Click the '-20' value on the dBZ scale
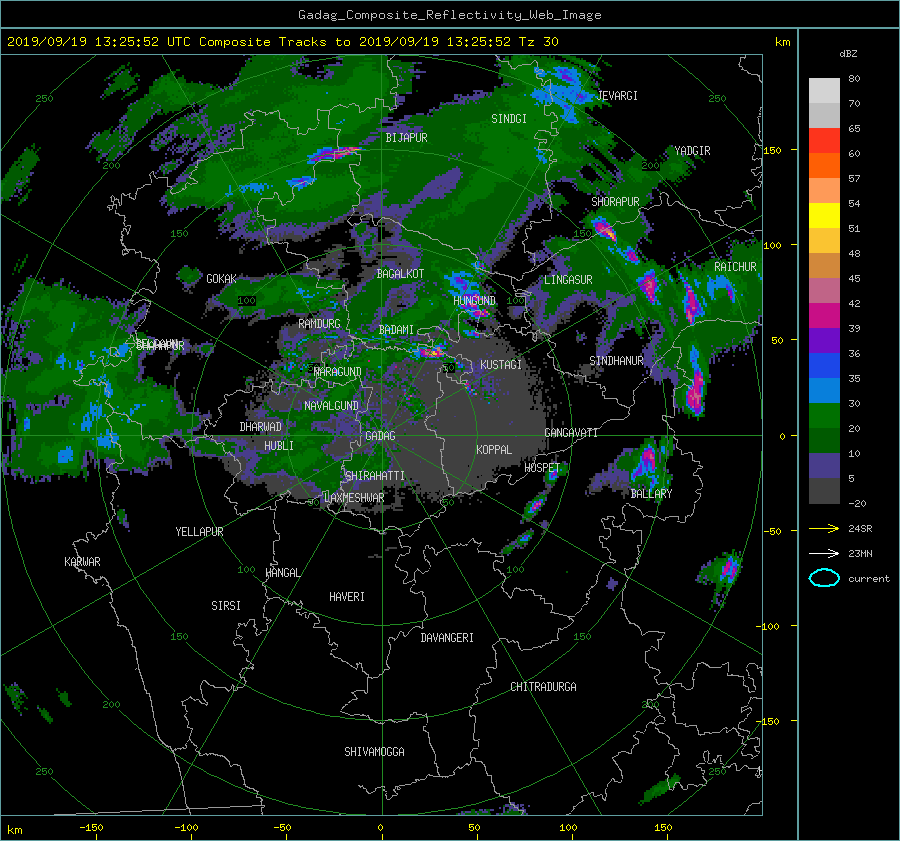 pos(857,503)
